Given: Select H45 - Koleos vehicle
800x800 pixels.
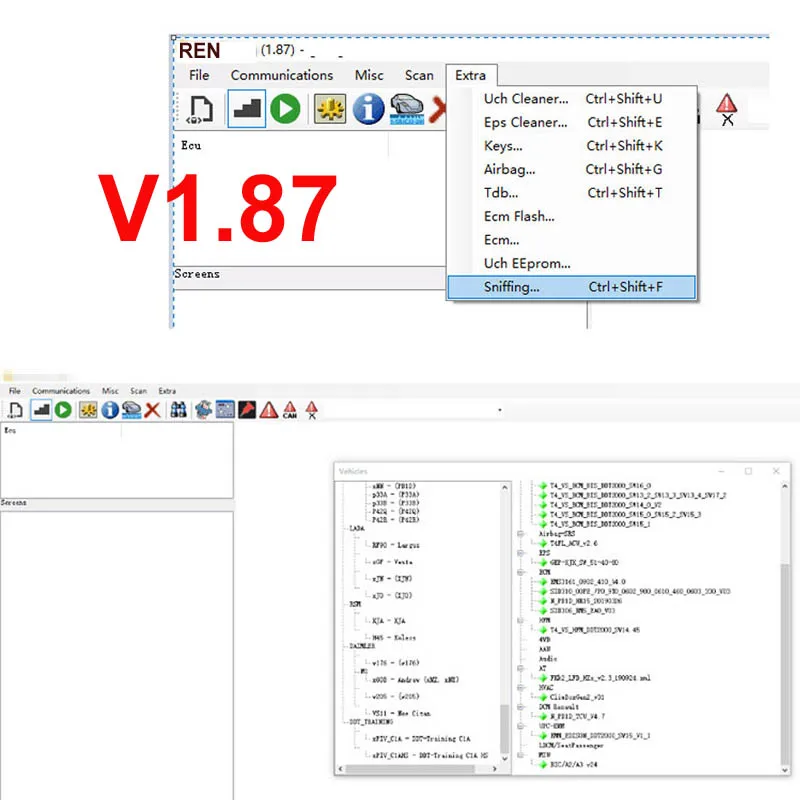Looking at the screenshot, I should click(x=394, y=638).
